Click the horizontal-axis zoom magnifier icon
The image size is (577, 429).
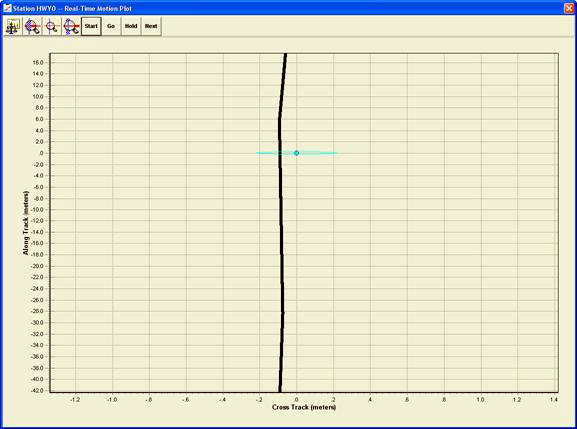(32, 26)
